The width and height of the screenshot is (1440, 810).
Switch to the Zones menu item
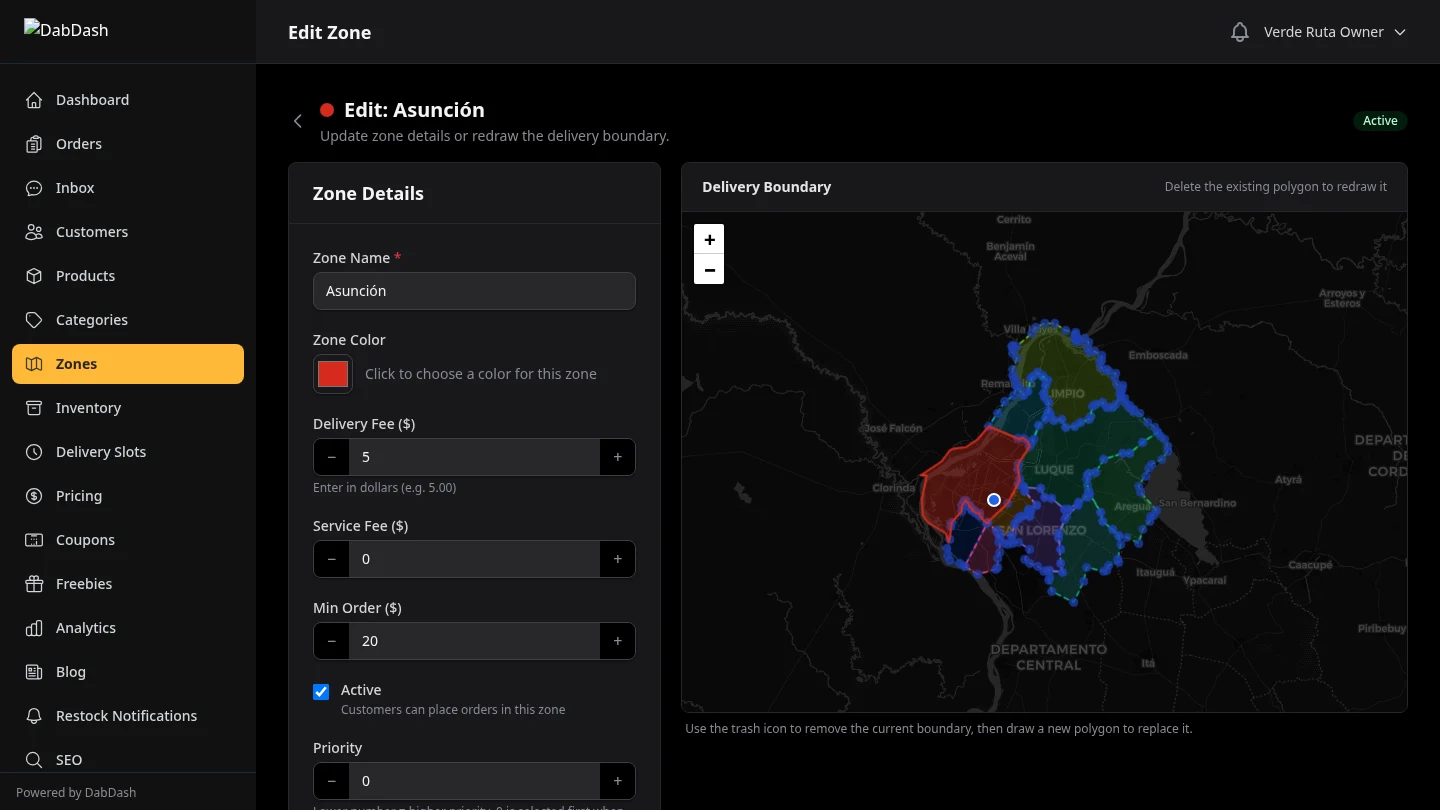(x=77, y=364)
